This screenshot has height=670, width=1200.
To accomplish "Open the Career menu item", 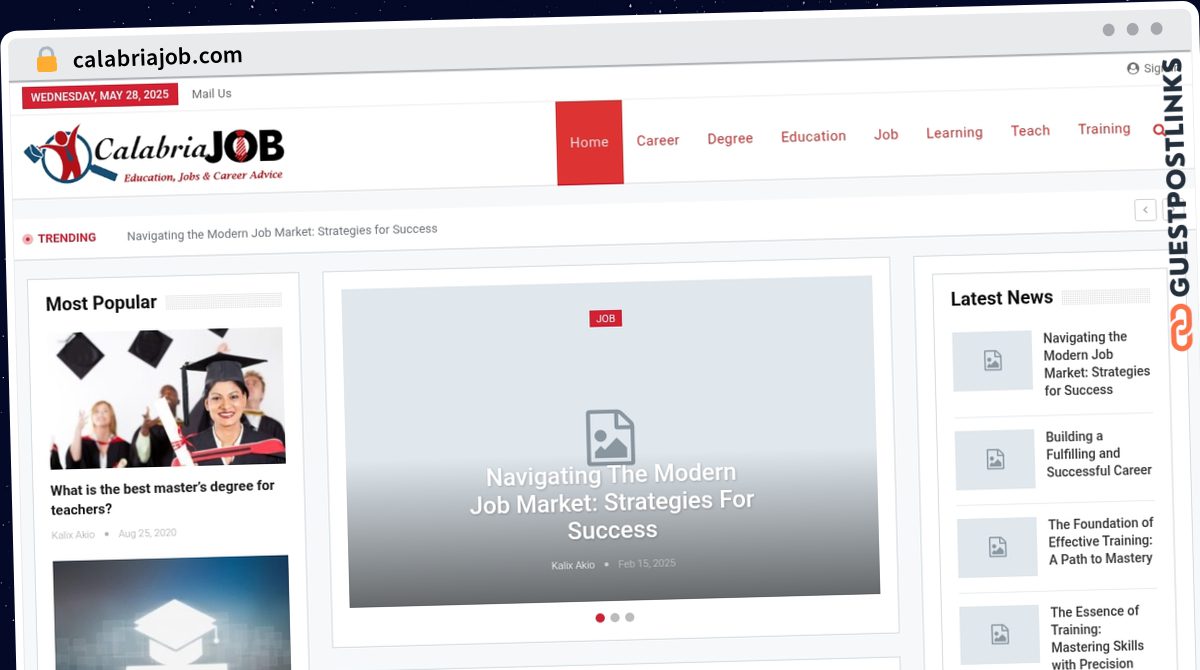I will pos(658,140).
